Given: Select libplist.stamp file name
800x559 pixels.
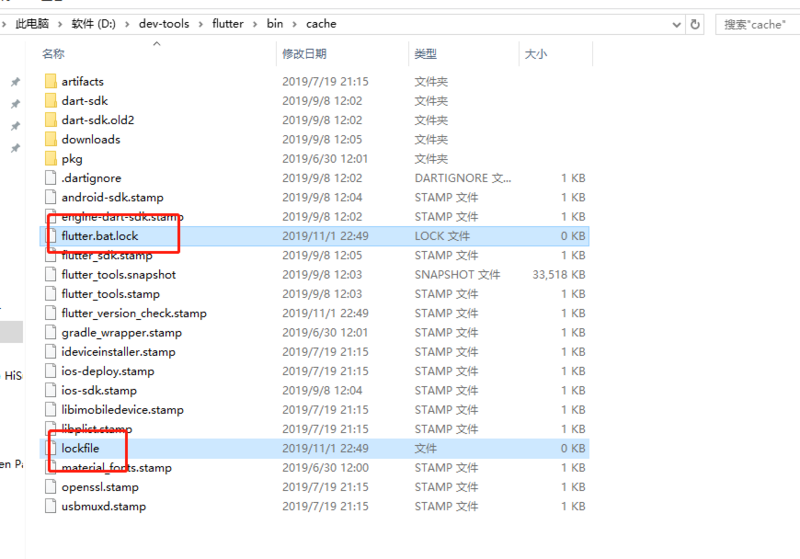Looking at the screenshot, I should pyautogui.click(x=96, y=428).
